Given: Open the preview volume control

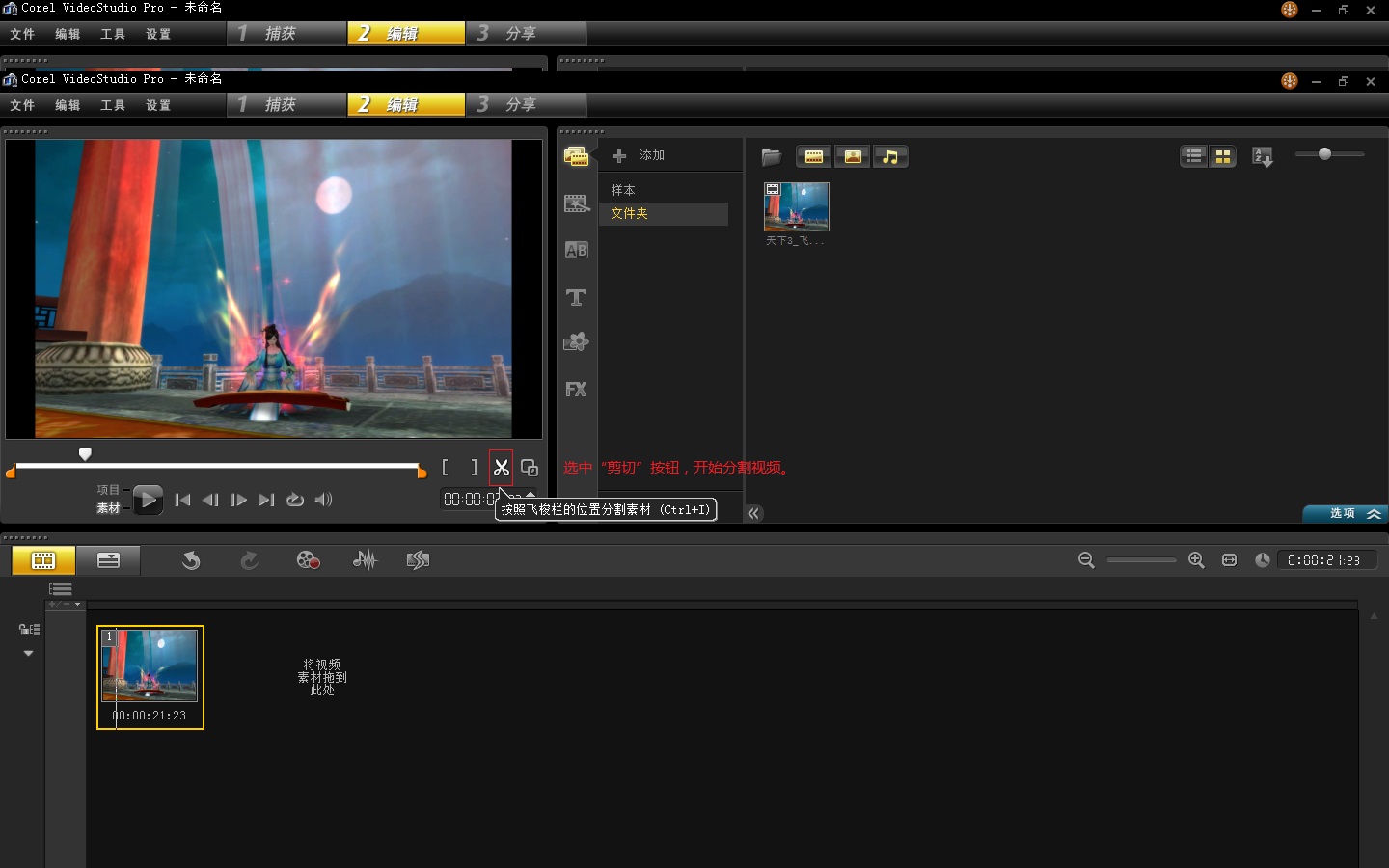Looking at the screenshot, I should click(323, 500).
